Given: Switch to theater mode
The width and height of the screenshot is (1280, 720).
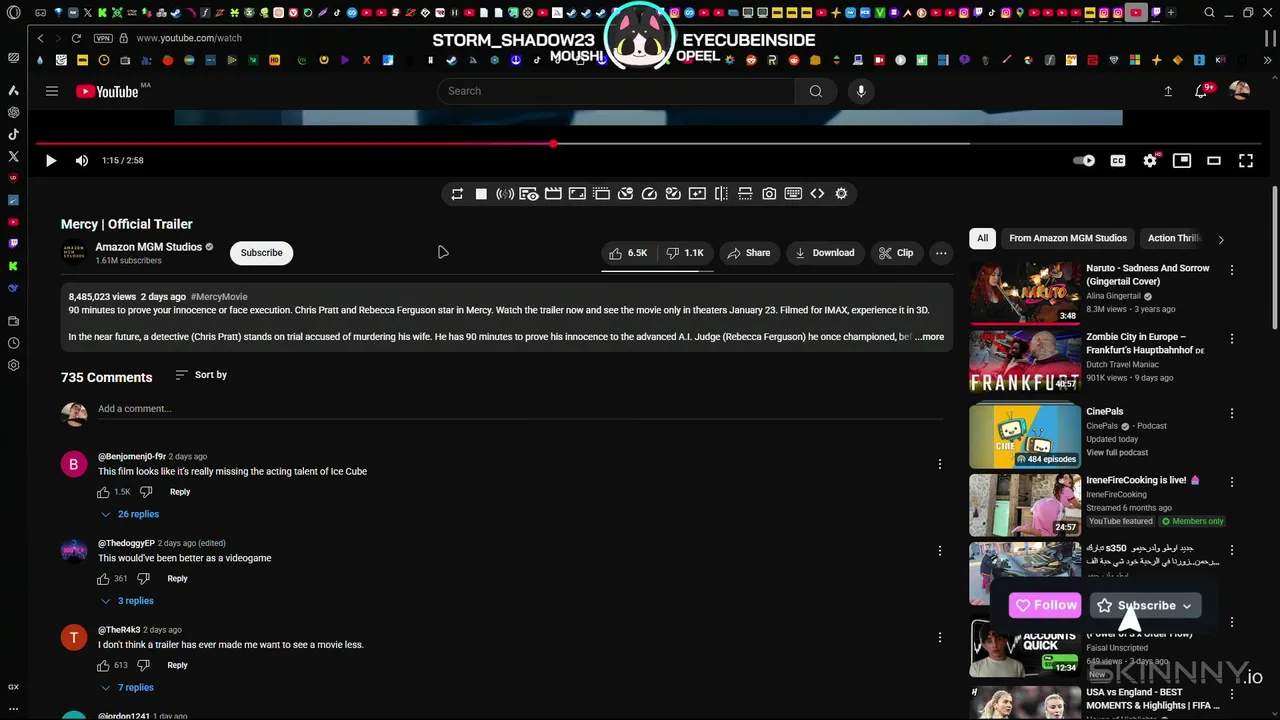Looking at the screenshot, I should (1214, 160).
